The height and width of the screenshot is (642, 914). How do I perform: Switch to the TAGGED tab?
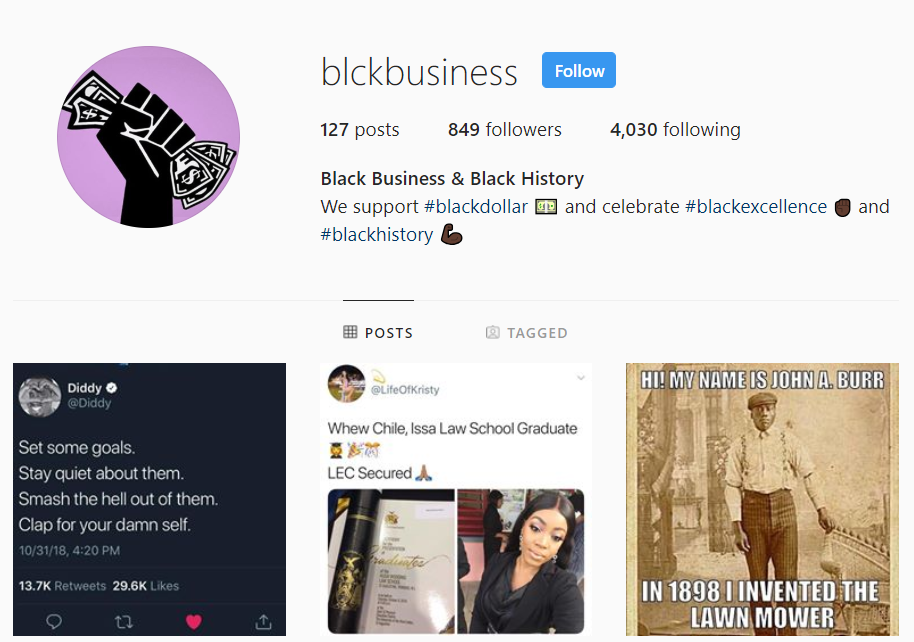pos(526,332)
